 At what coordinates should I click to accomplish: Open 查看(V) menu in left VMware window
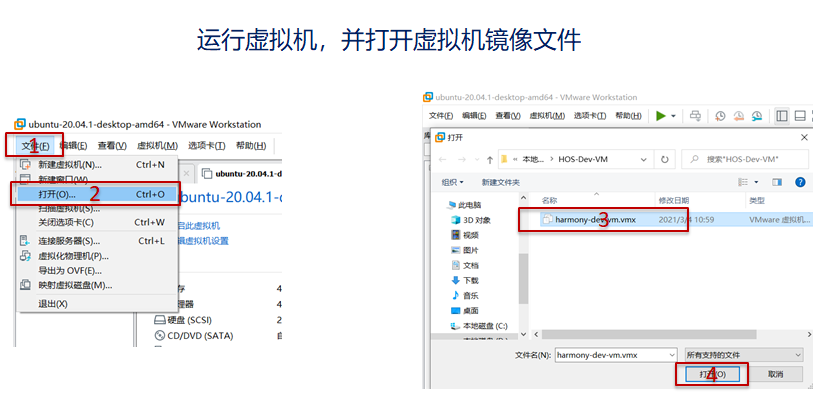tap(112, 146)
